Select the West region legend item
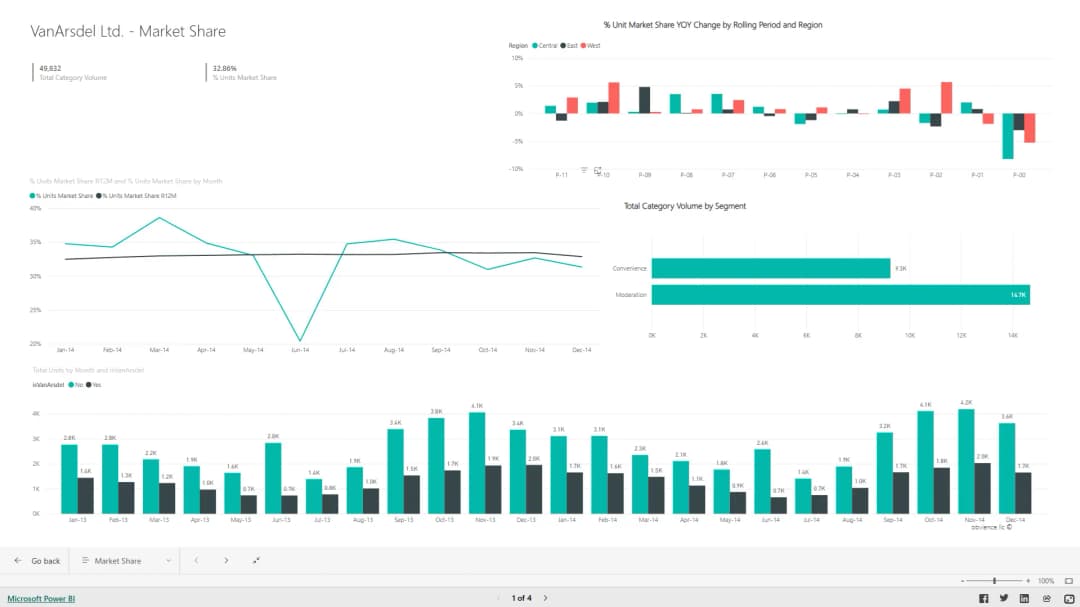The image size is (1080, 607). tap(590, 45)
